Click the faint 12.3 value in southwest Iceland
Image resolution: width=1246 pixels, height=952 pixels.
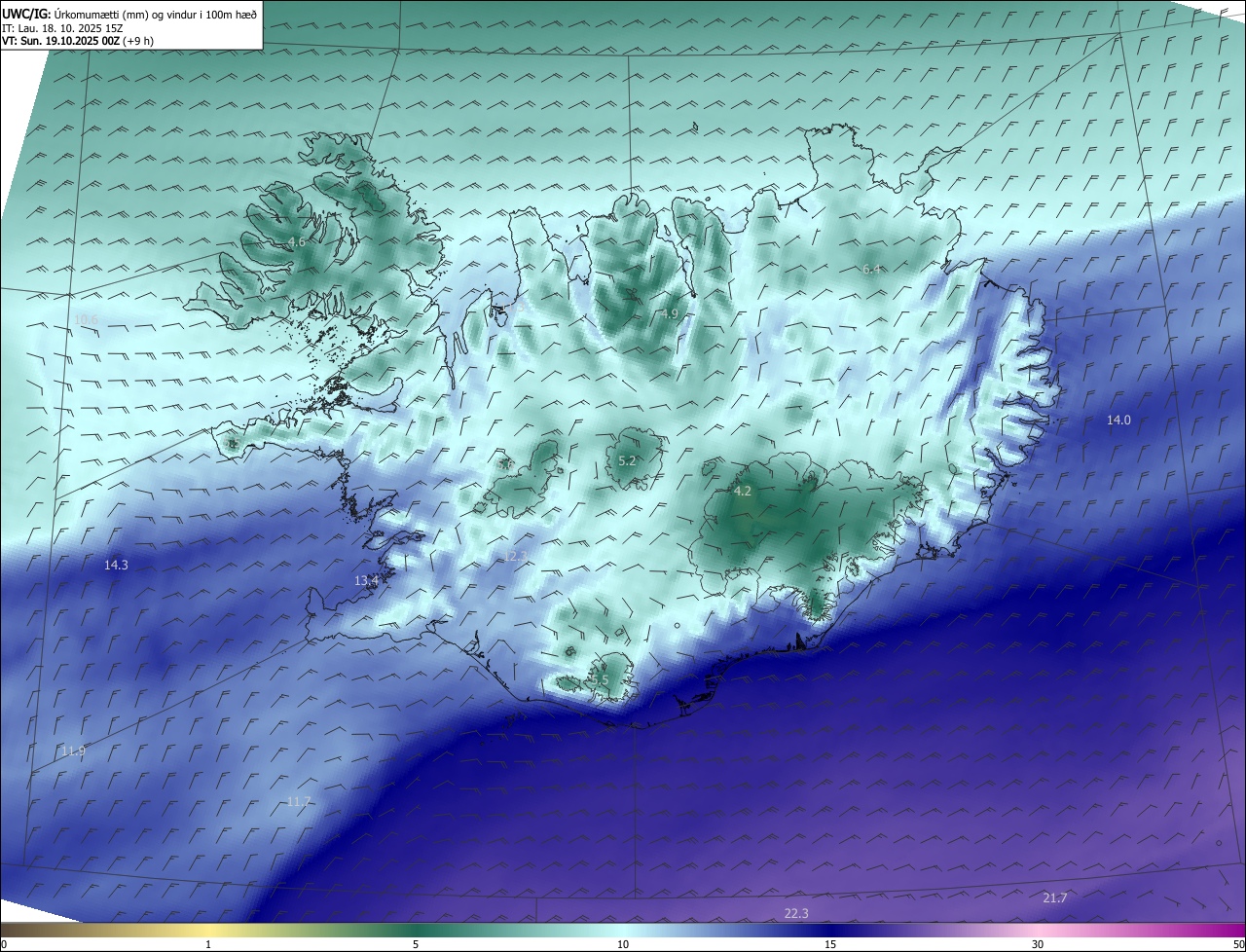click(x=515, y=556)
